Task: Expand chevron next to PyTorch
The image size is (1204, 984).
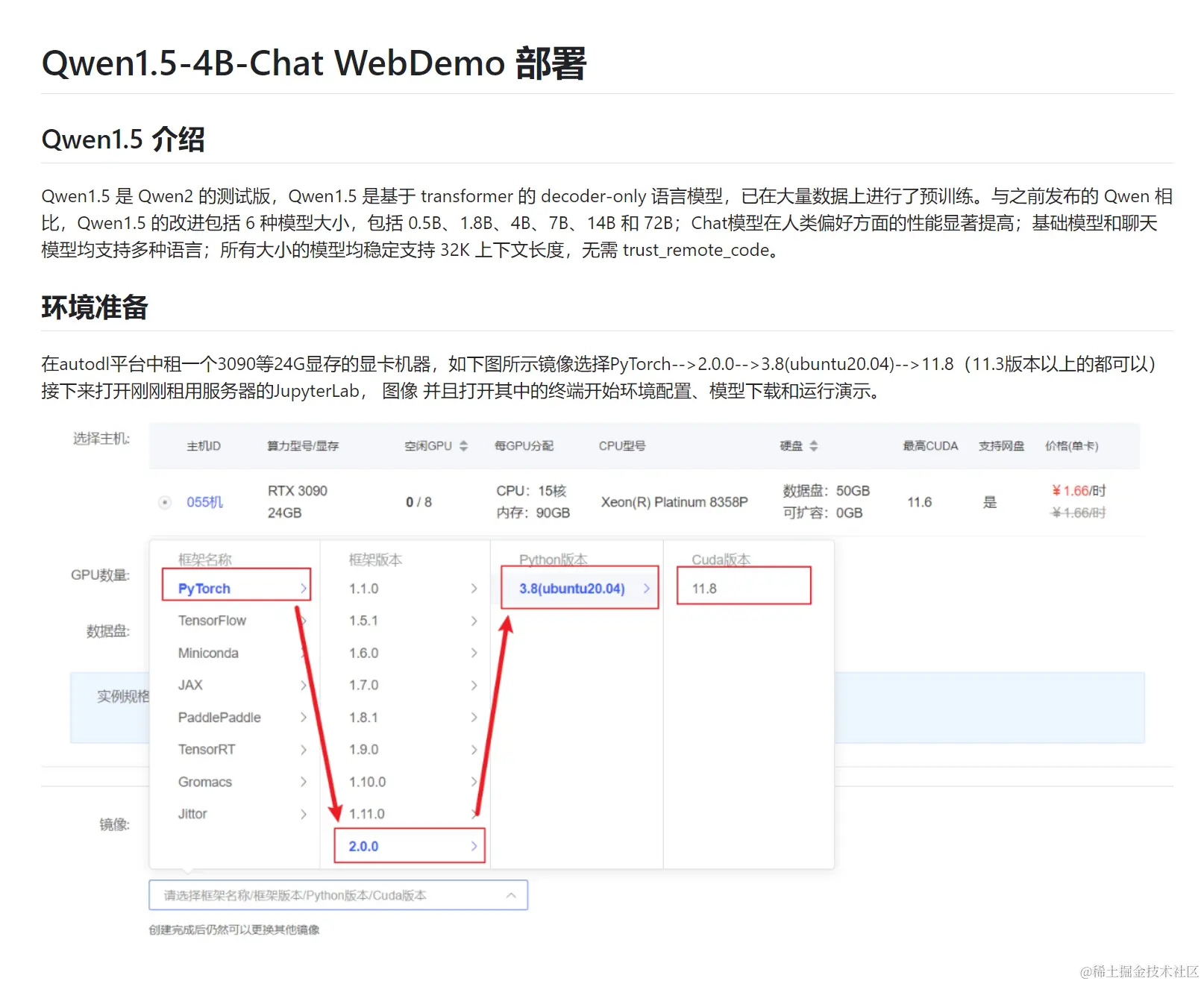Action: (x=303, y=589)
